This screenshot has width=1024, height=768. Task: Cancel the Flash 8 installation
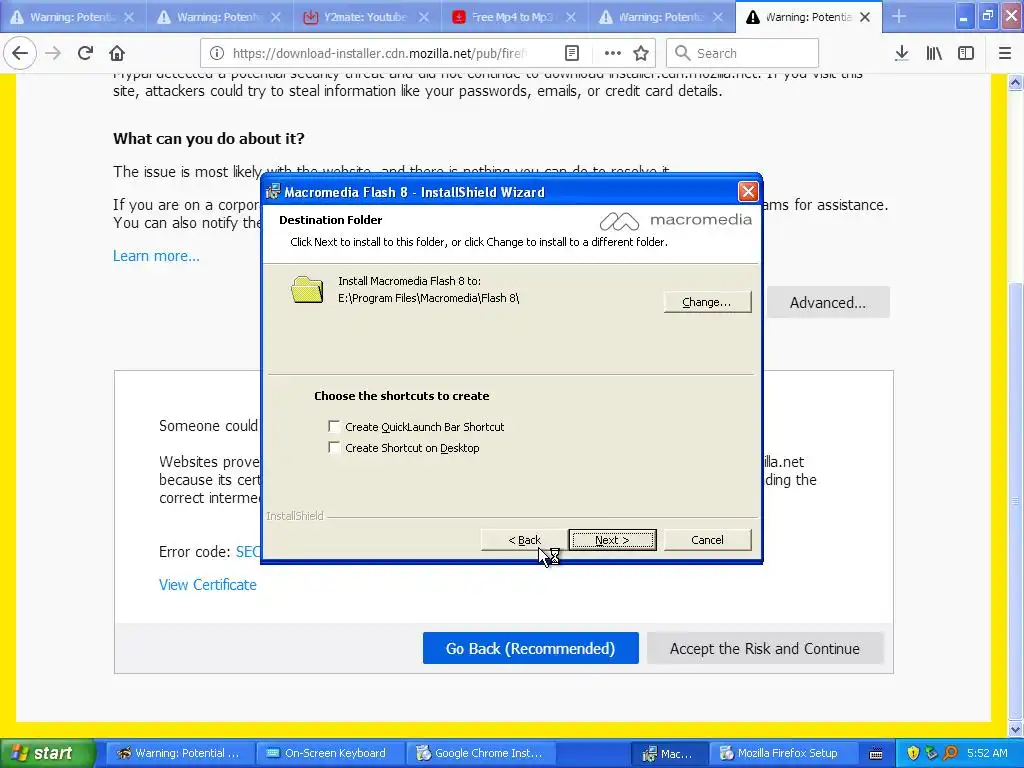pos(707,540)
